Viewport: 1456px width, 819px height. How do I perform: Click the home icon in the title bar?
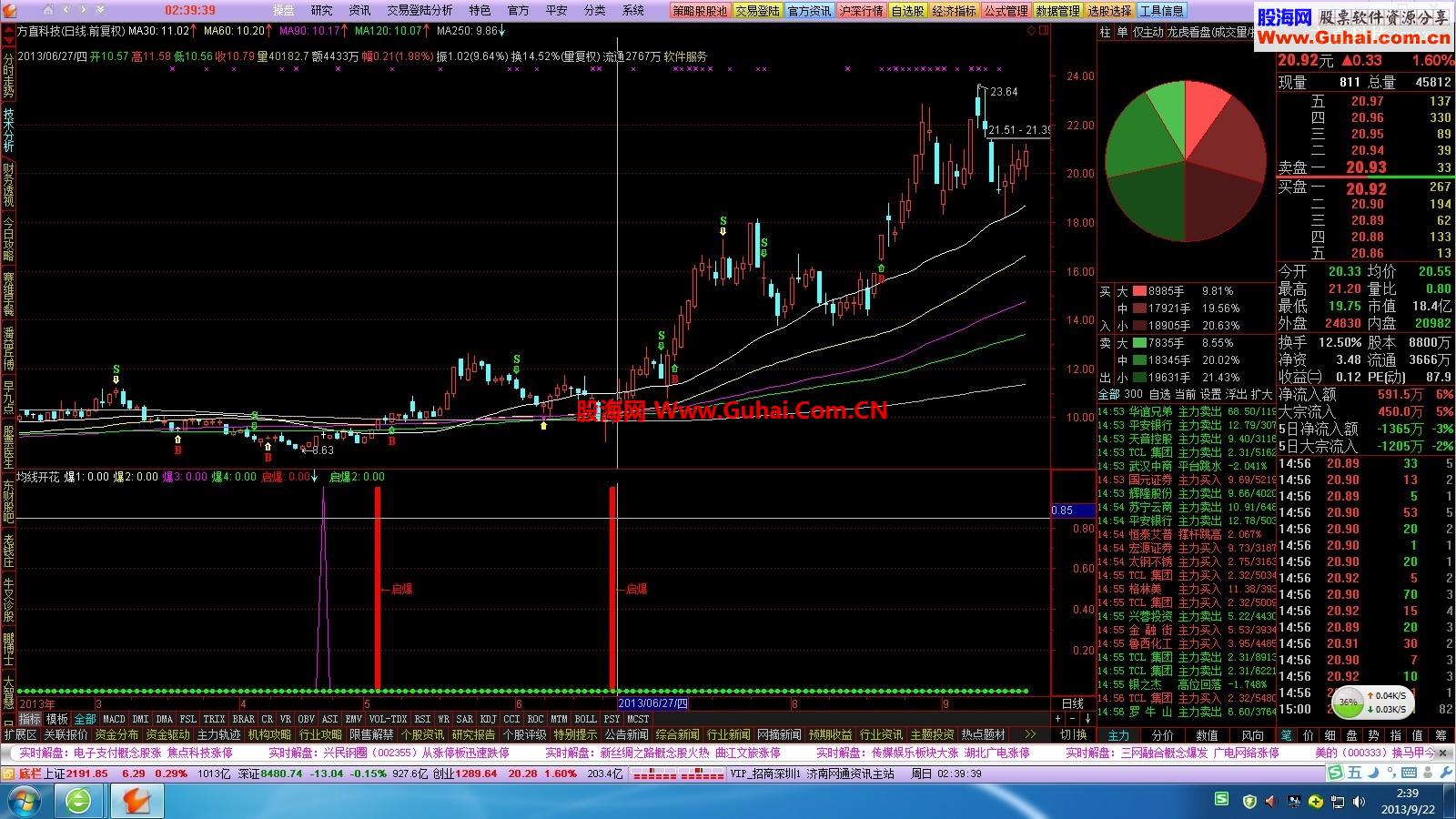click(x=49, y=10)
